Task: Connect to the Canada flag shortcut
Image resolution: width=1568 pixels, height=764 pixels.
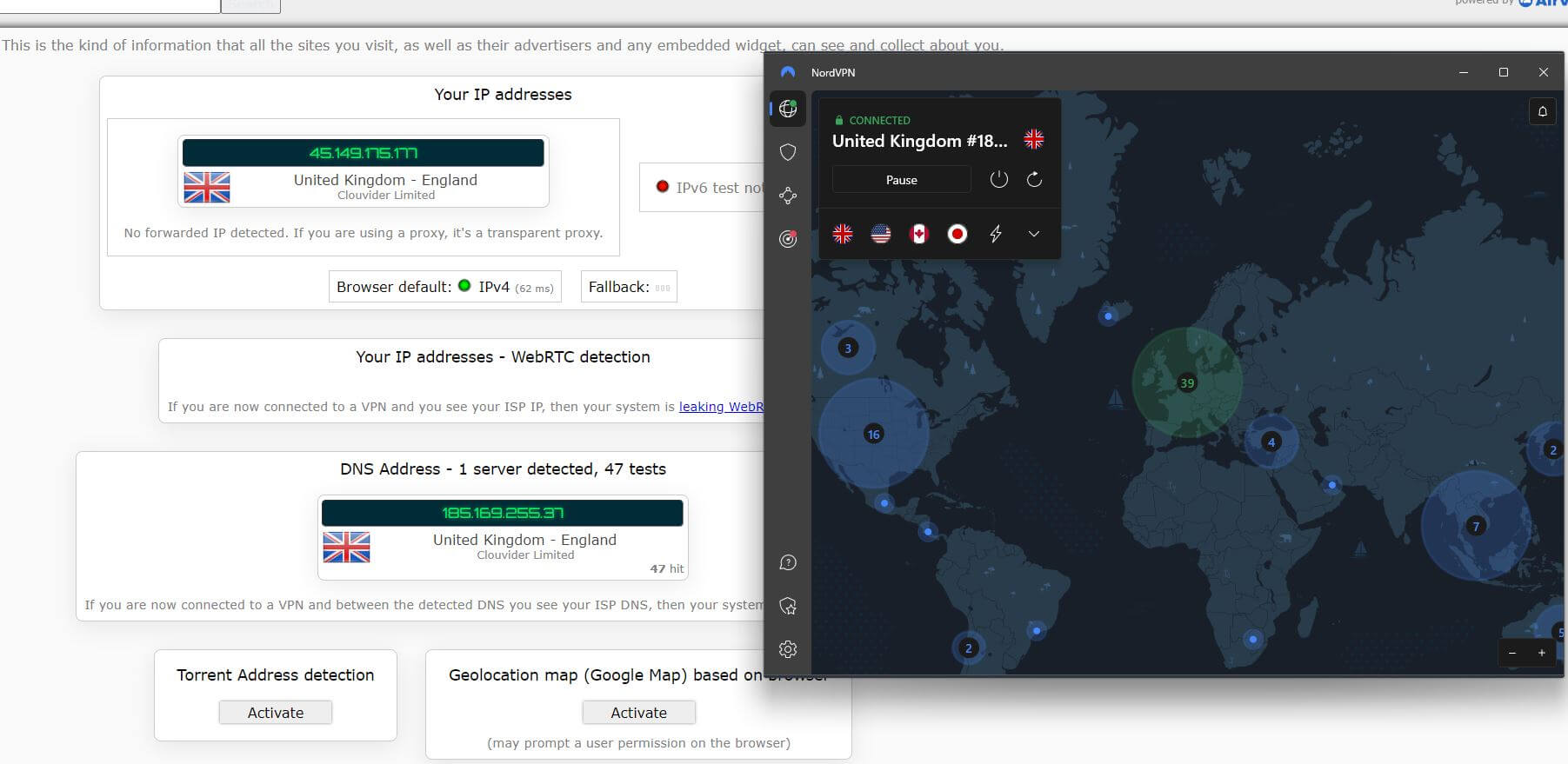Action: click(919, 234)
